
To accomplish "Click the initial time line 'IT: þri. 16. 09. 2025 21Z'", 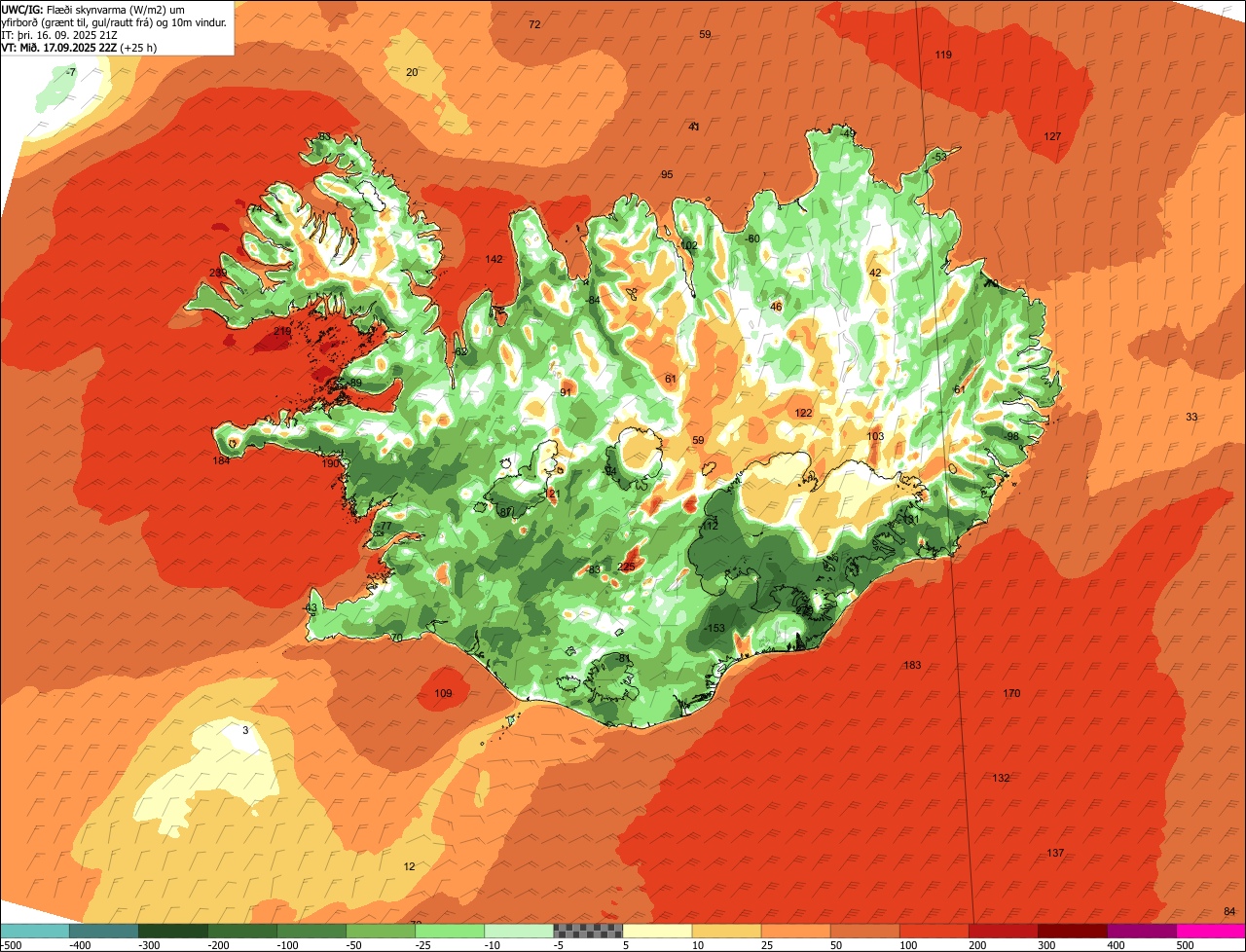I will click(x=60, y=35).
